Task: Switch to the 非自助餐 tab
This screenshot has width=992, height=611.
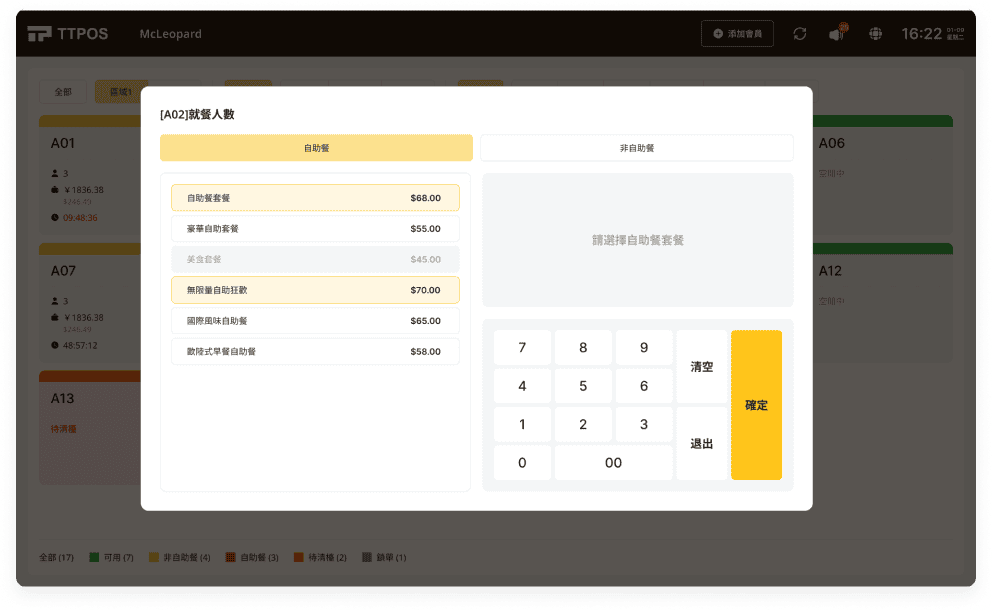Action: coord(637,148)
